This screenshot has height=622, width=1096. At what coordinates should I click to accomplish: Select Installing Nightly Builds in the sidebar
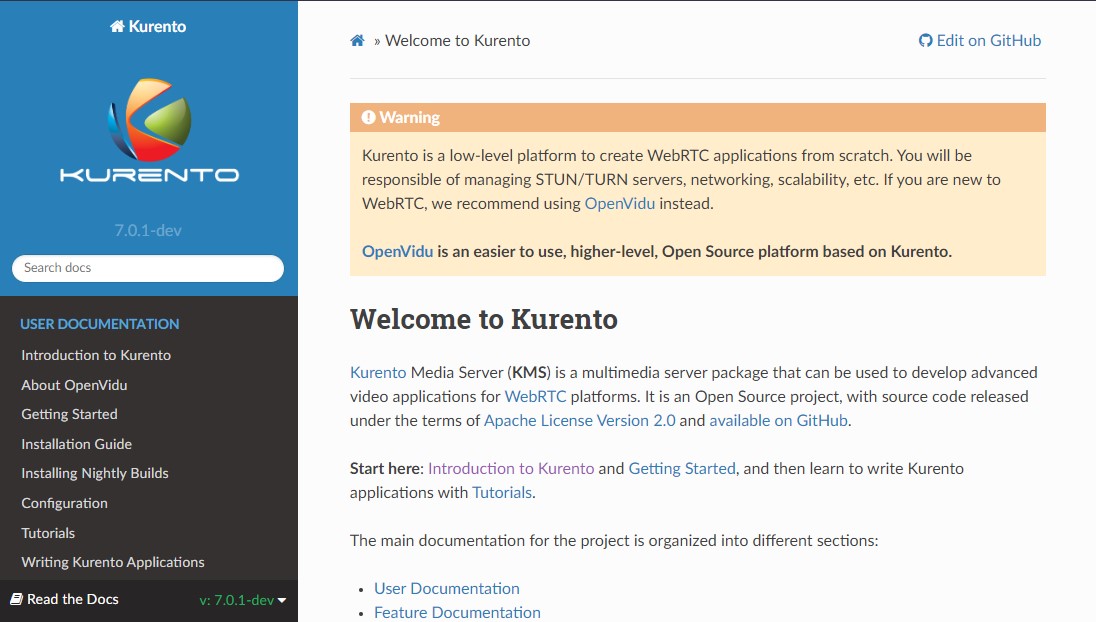point(95,473)
